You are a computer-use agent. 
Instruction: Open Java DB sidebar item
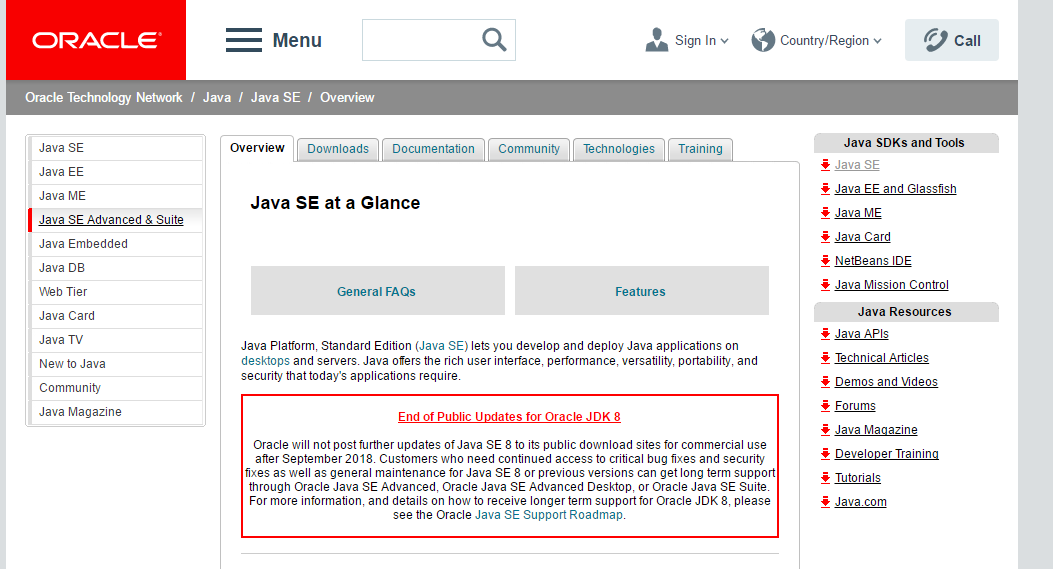click(x=116, y=268)
